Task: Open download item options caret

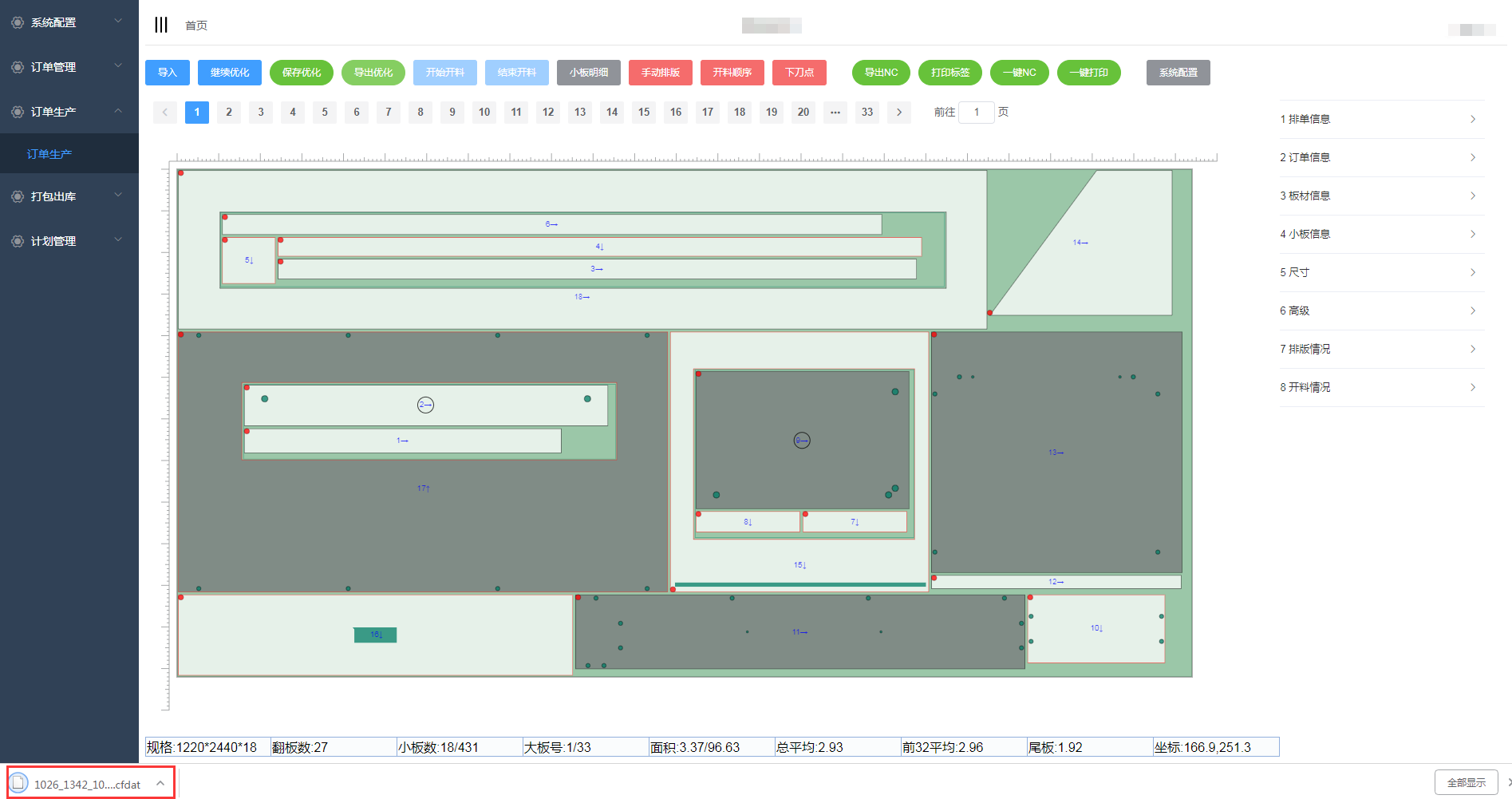Action: [160, 783]
